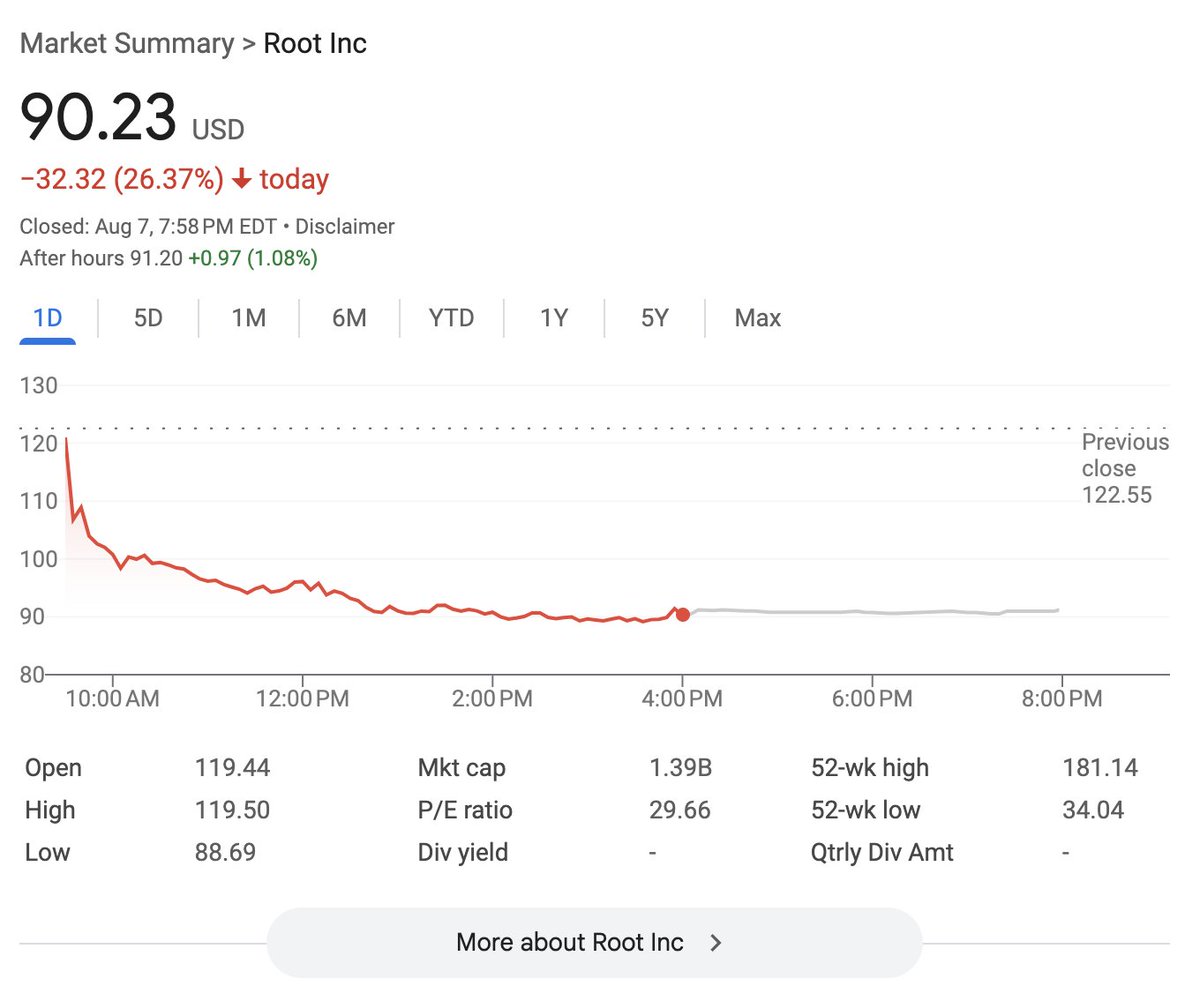Viewport: 1200px width, 986px height.
Task: Click the 8:00 PM axis label
Action: click(x=1061, y=698)
